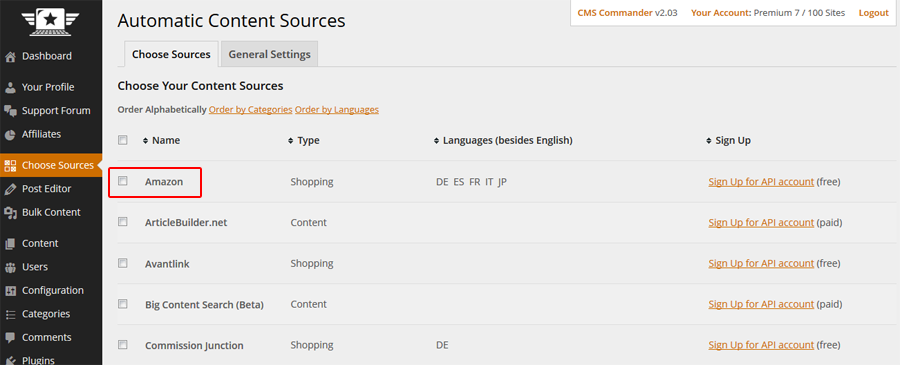Click the Users group icon
900x365 pixels.
pyautogui.click(x=10, y=267)
